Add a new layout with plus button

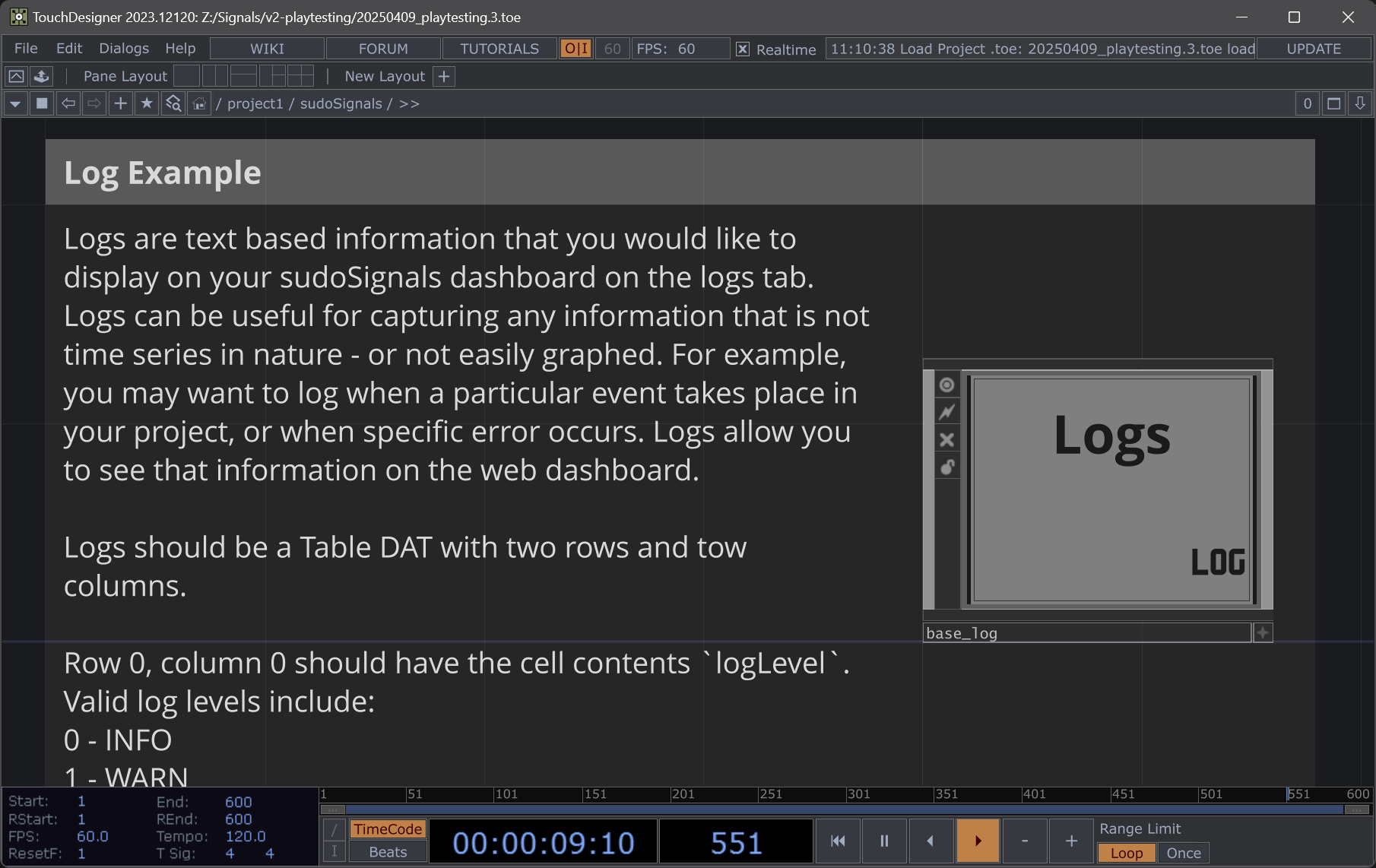[444, 76]
